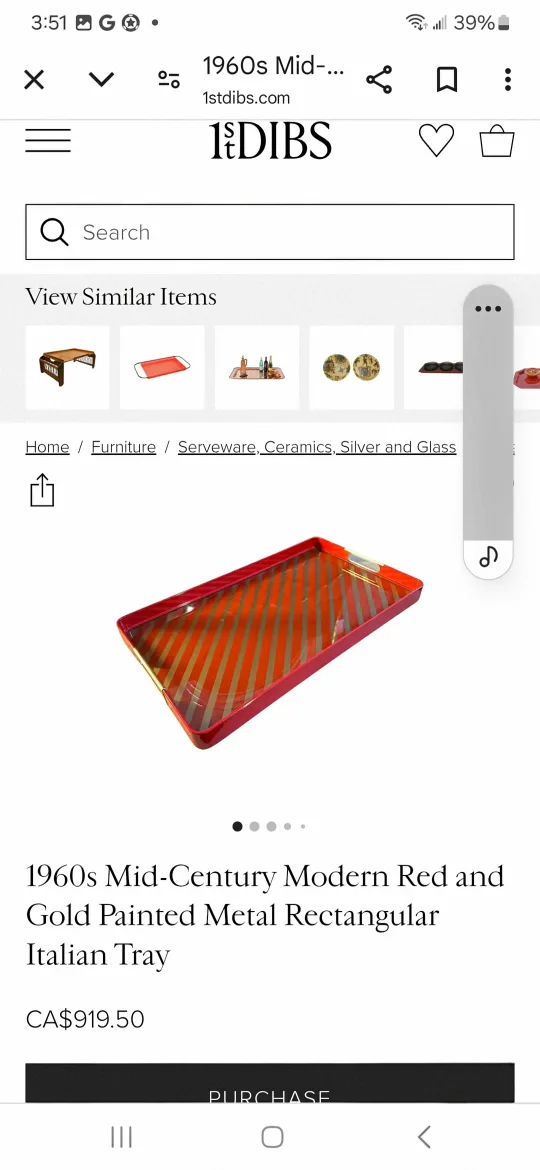This screenshot has width=540, height=1170.
Task: Bookmark this page with bookmark icon
Action: (446, 79)
